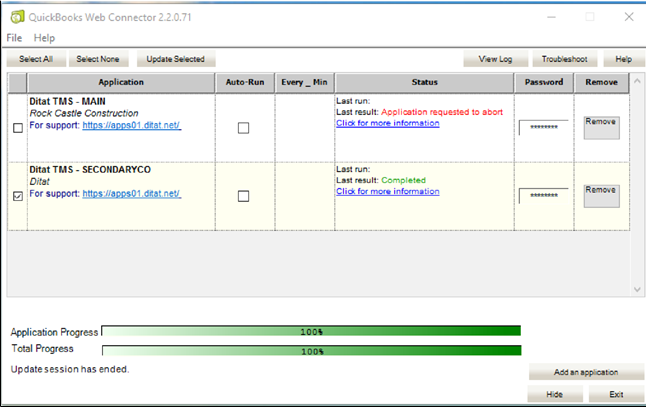This screenshot has height=407, width=646.
Task: Enable Auto-Run for Ditat TMS - MAIN
Action: 243,128
